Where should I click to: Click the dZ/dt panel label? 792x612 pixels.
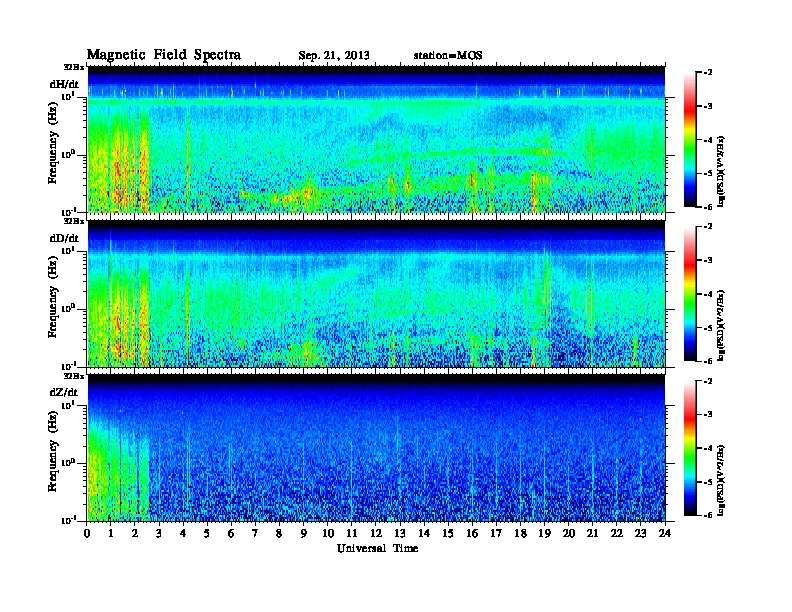(64, 392)
